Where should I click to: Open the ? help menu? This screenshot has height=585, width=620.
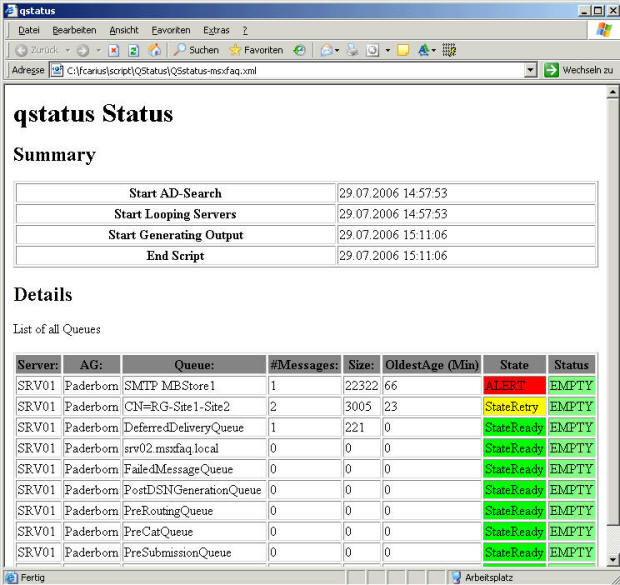pyautogui.click(x=245, y=30)
